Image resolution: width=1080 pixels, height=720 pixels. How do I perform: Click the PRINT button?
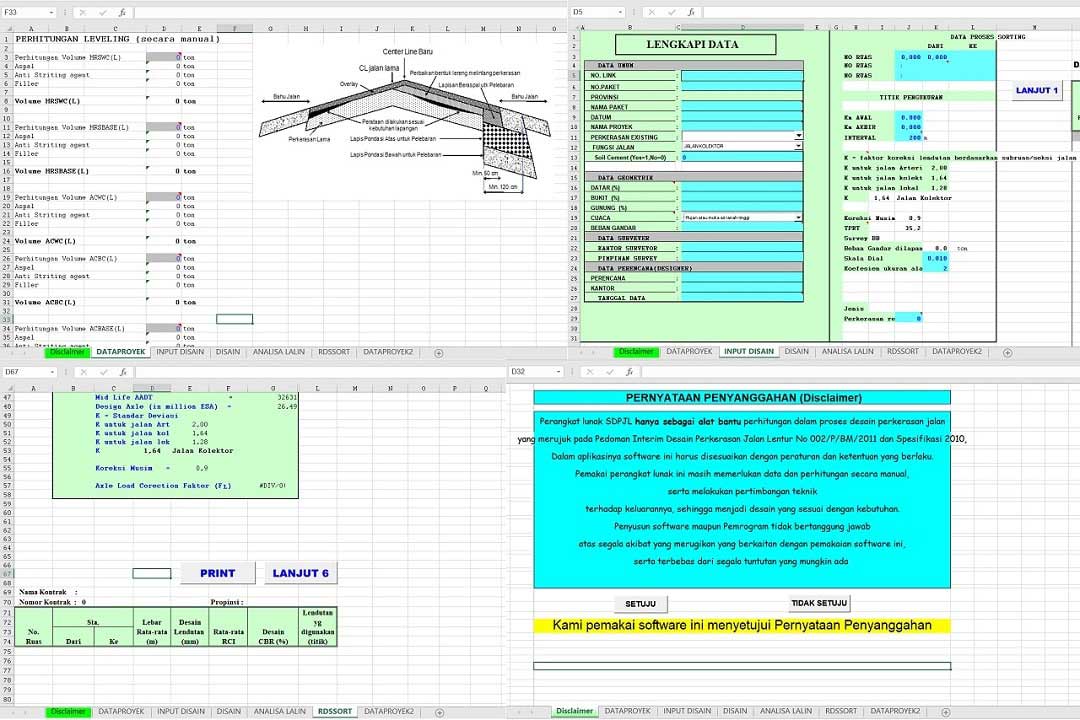click(218, 573)
